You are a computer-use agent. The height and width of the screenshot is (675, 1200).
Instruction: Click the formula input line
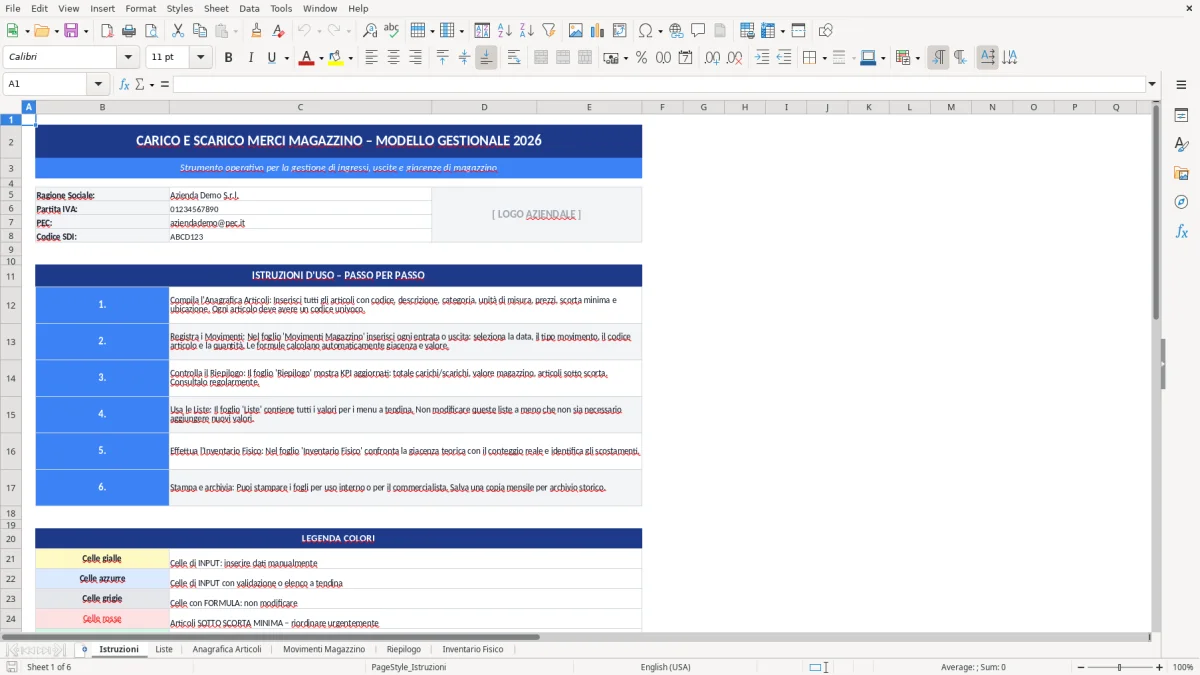(x=659, y=84)
